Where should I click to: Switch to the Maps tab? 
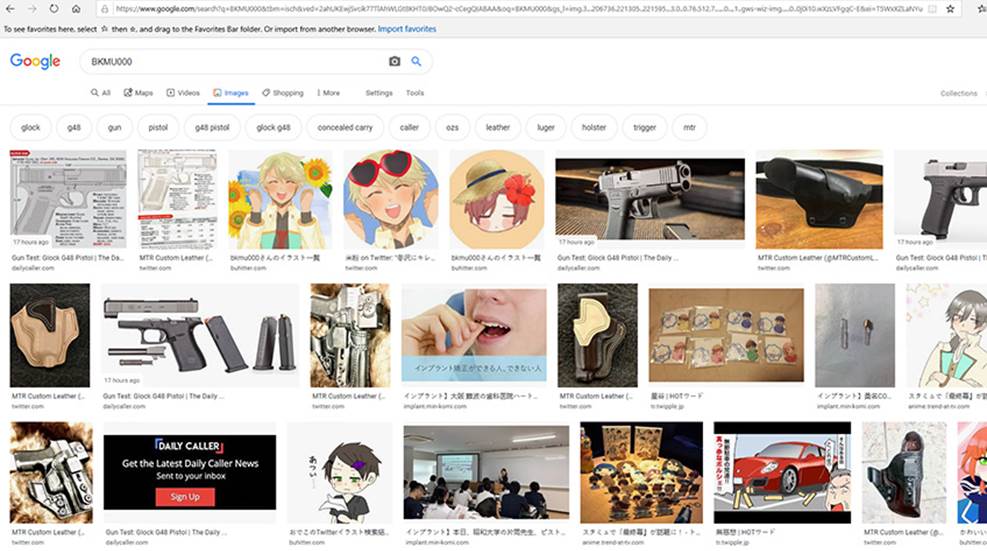pos(138,93)
